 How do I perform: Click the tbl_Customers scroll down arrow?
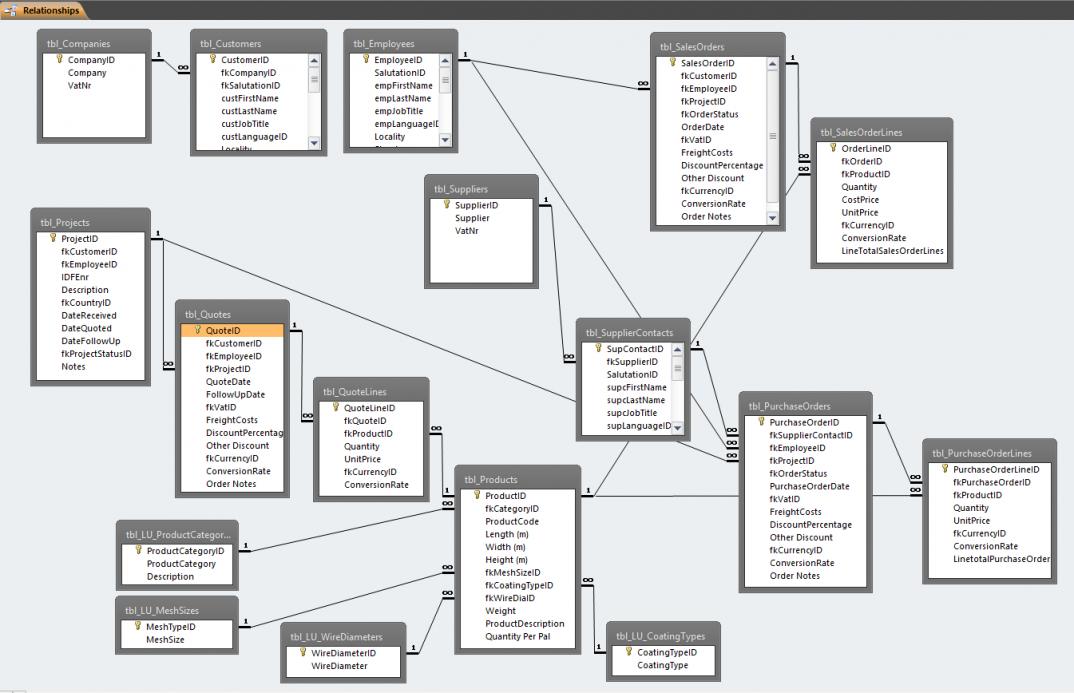tap(314, 142)
